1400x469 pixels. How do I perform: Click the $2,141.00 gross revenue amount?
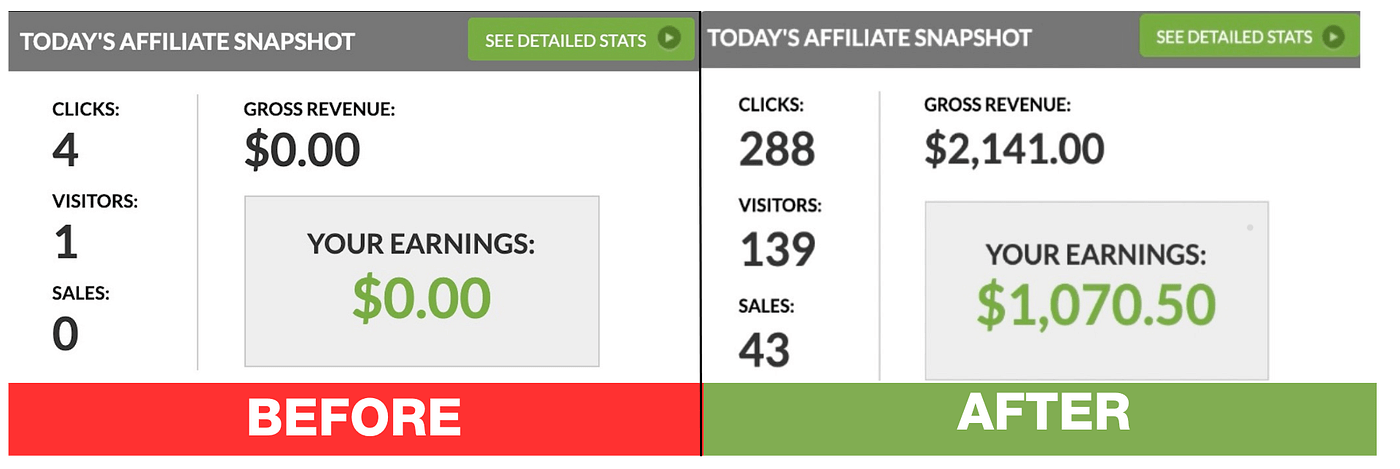(1014, 149)
